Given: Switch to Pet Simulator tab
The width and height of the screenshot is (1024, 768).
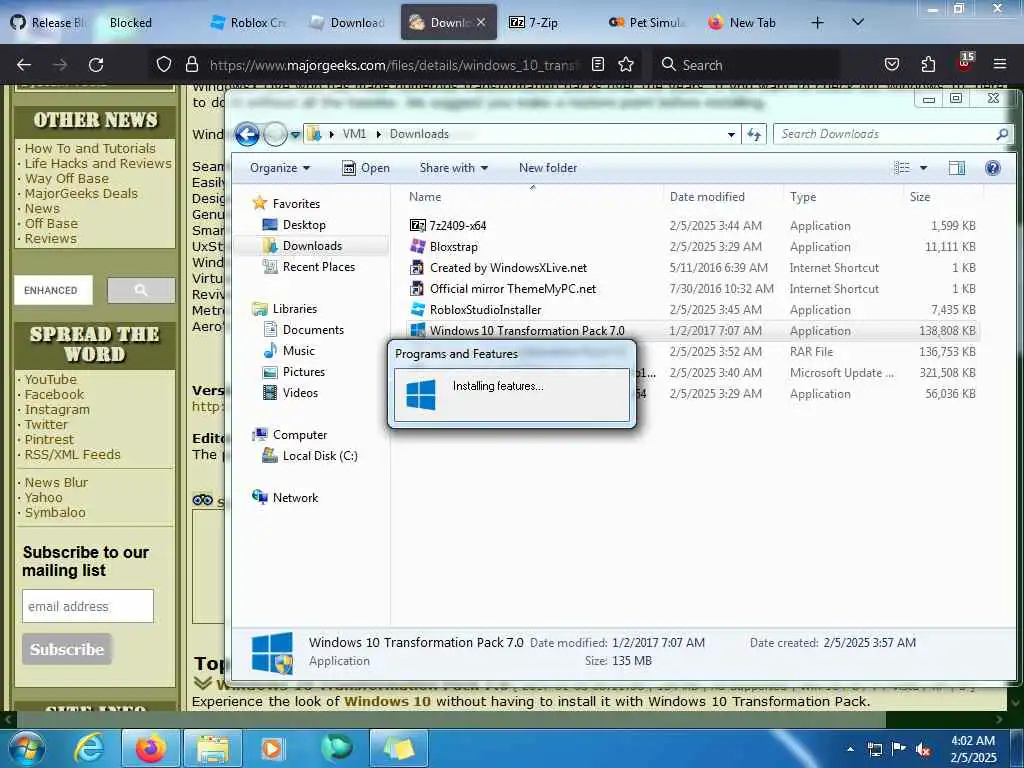Looking at the screenshot, I should coord(647,23).
